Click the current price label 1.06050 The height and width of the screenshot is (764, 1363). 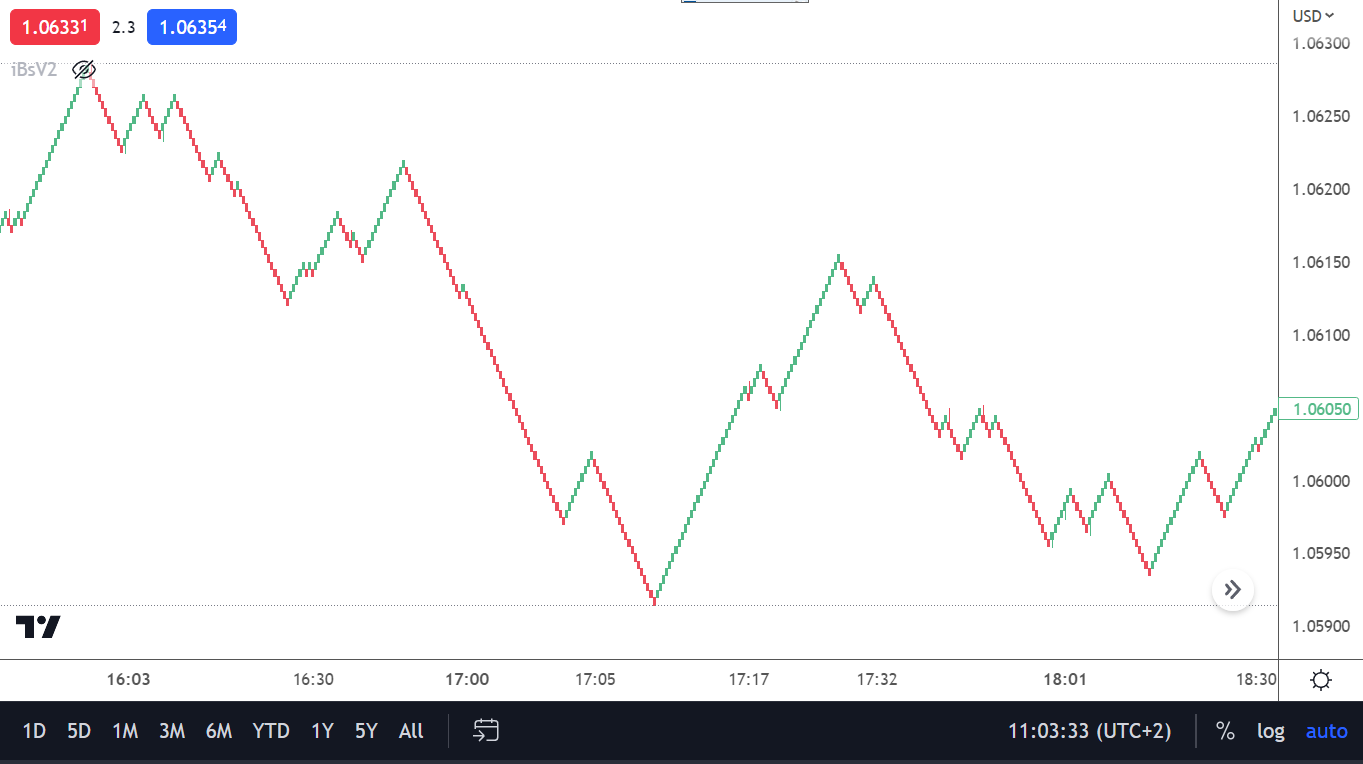[x=1319, y=409]
